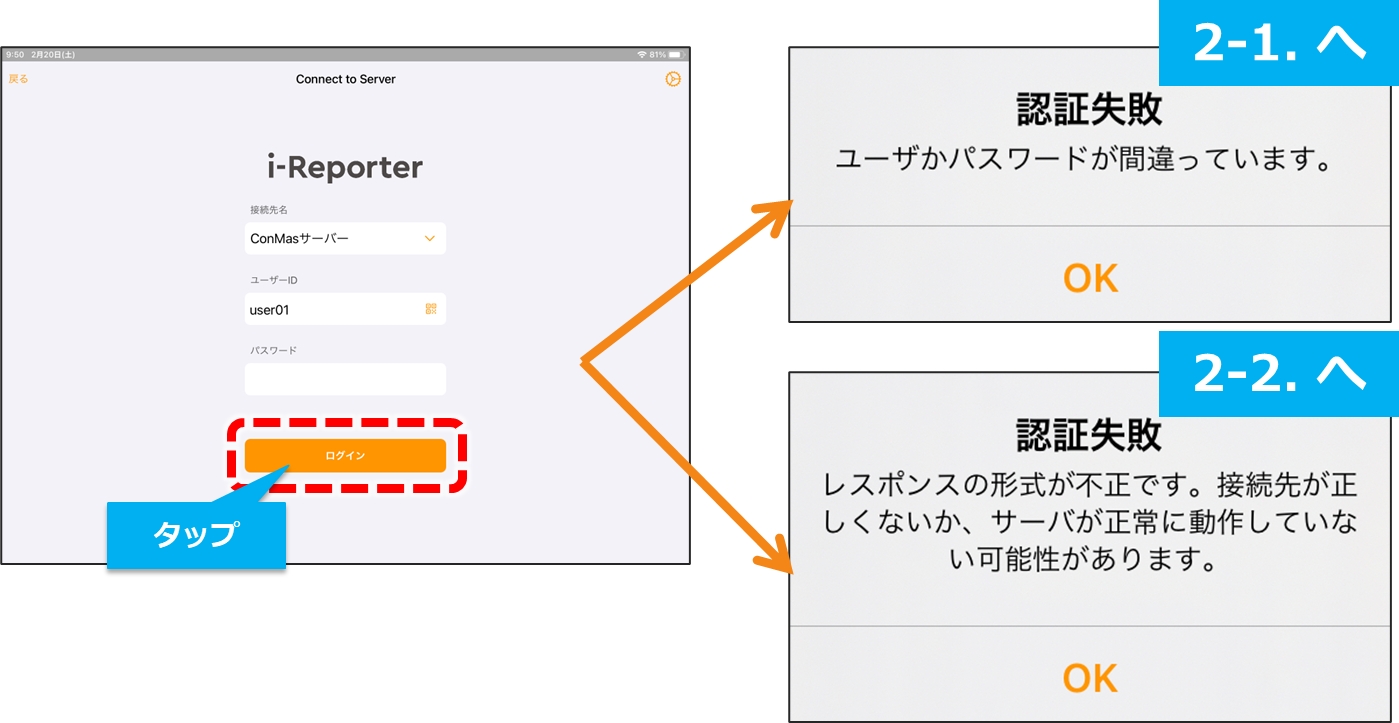Focus the empty パスワード field
1399x723 pixels.
[345, 379]
